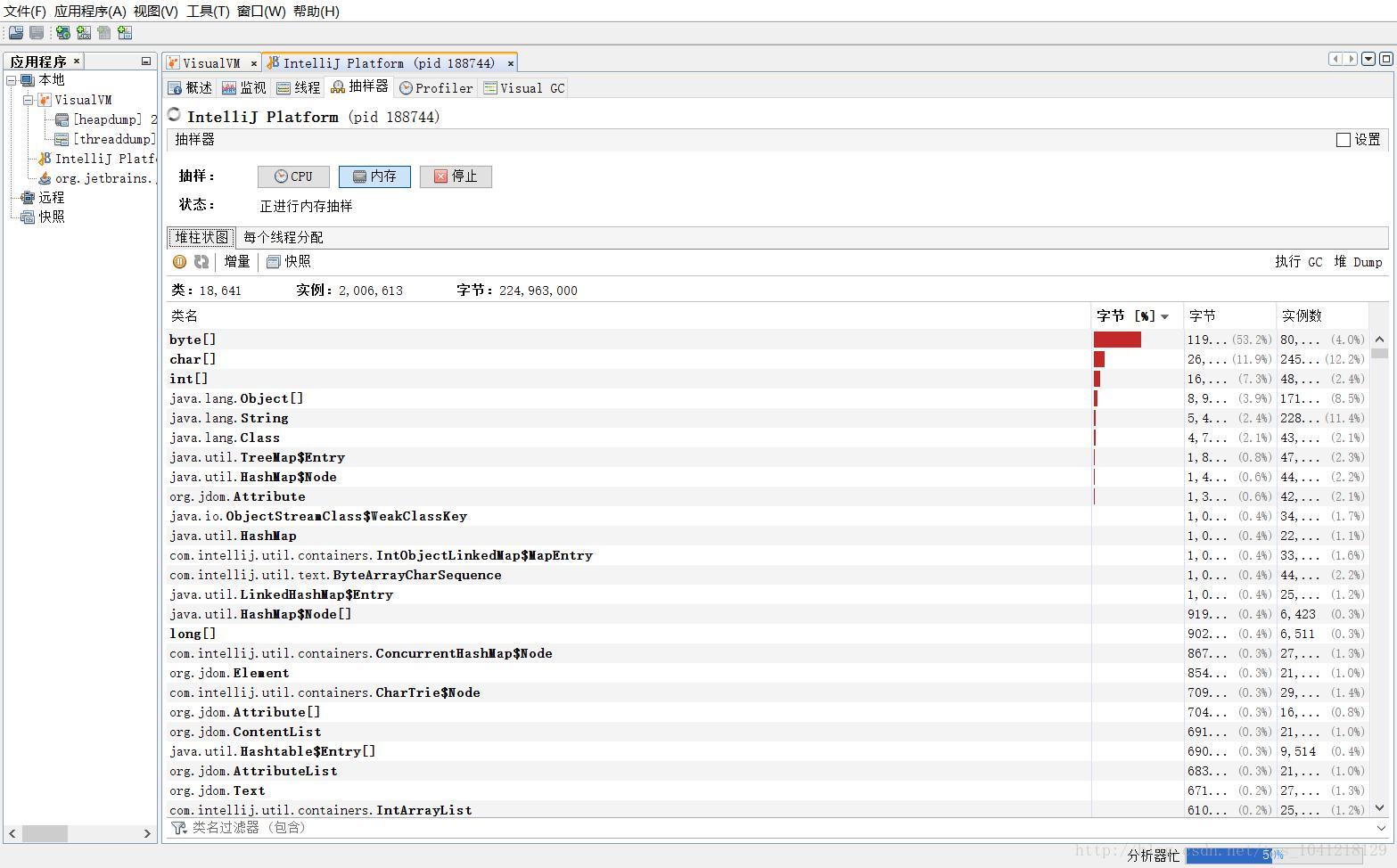Click the 分析器忙 progress bar
The image size is (1397, 868).
(1272, 856)
